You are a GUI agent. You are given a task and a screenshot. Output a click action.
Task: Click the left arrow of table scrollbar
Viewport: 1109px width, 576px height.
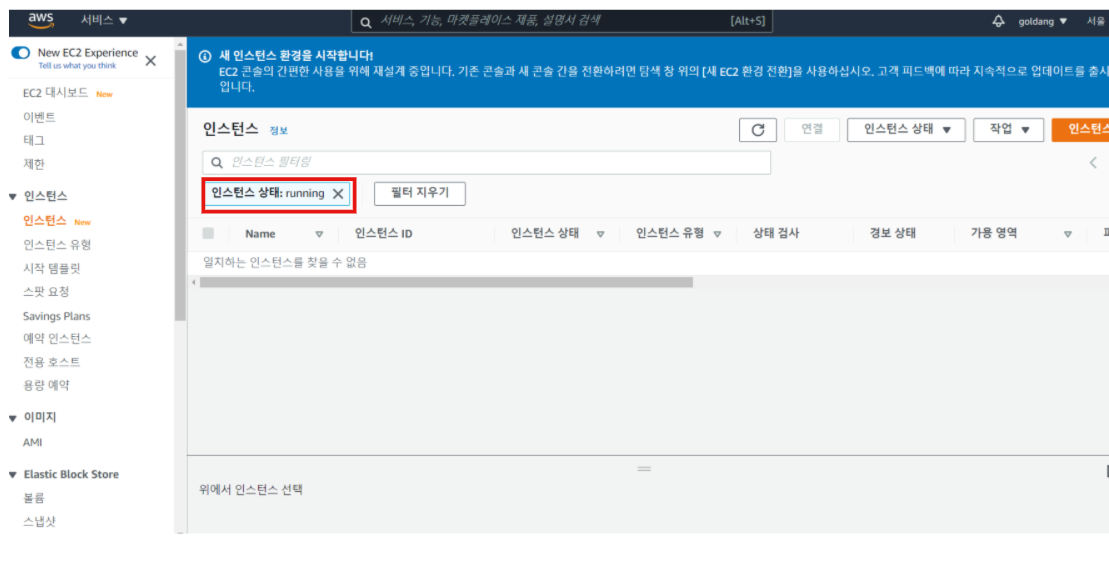194,282
